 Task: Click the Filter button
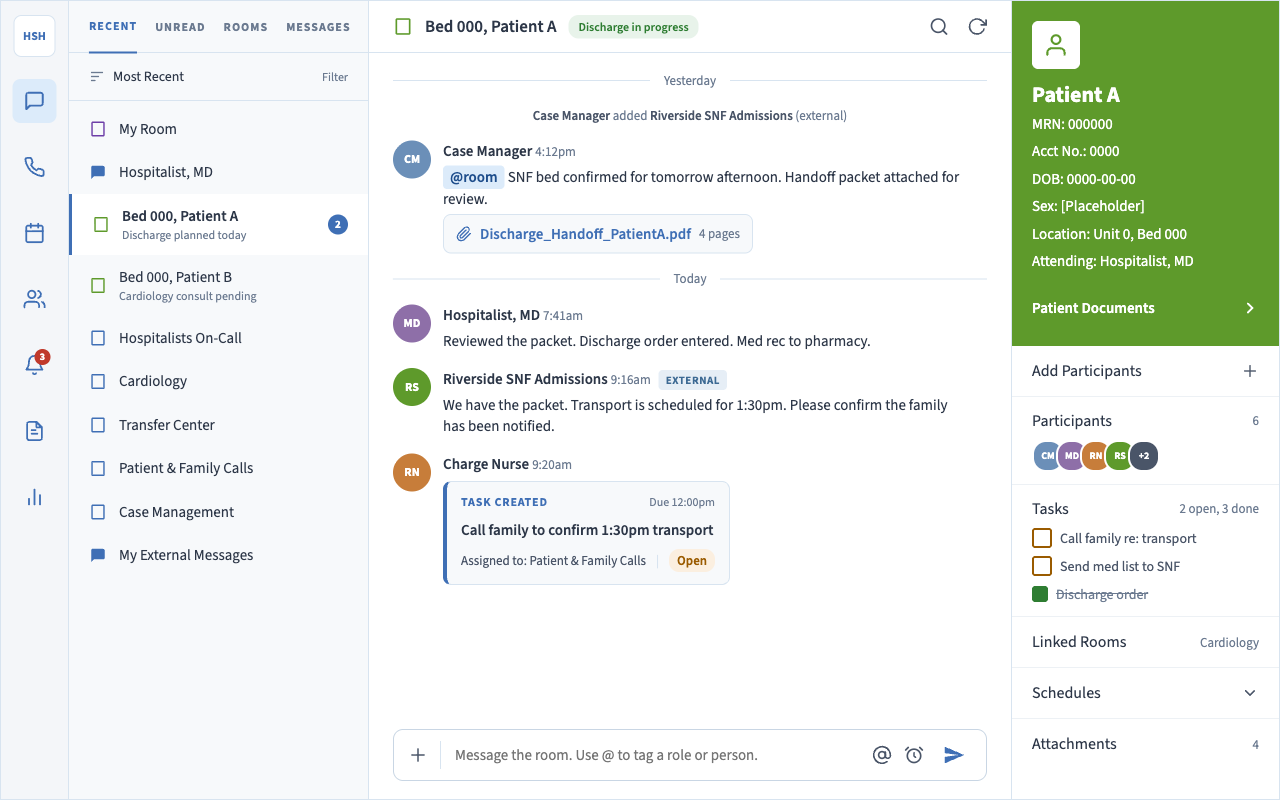tap(335, 77)
